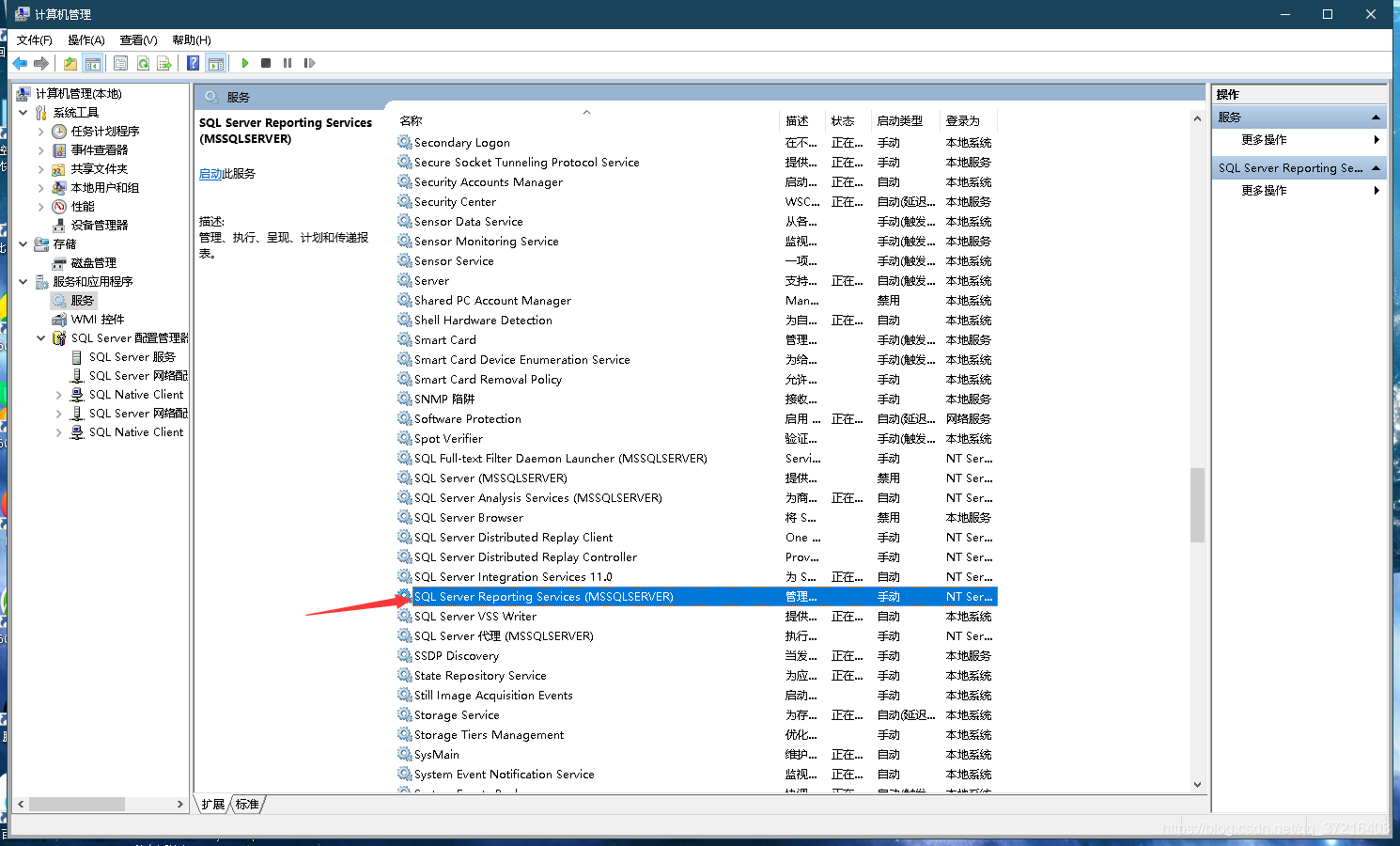Screen dimensions: 1400x846
Task: Select SQL Server Reporting Services (MSSQLSERVER) row
Action: click(x=696, y=597)
